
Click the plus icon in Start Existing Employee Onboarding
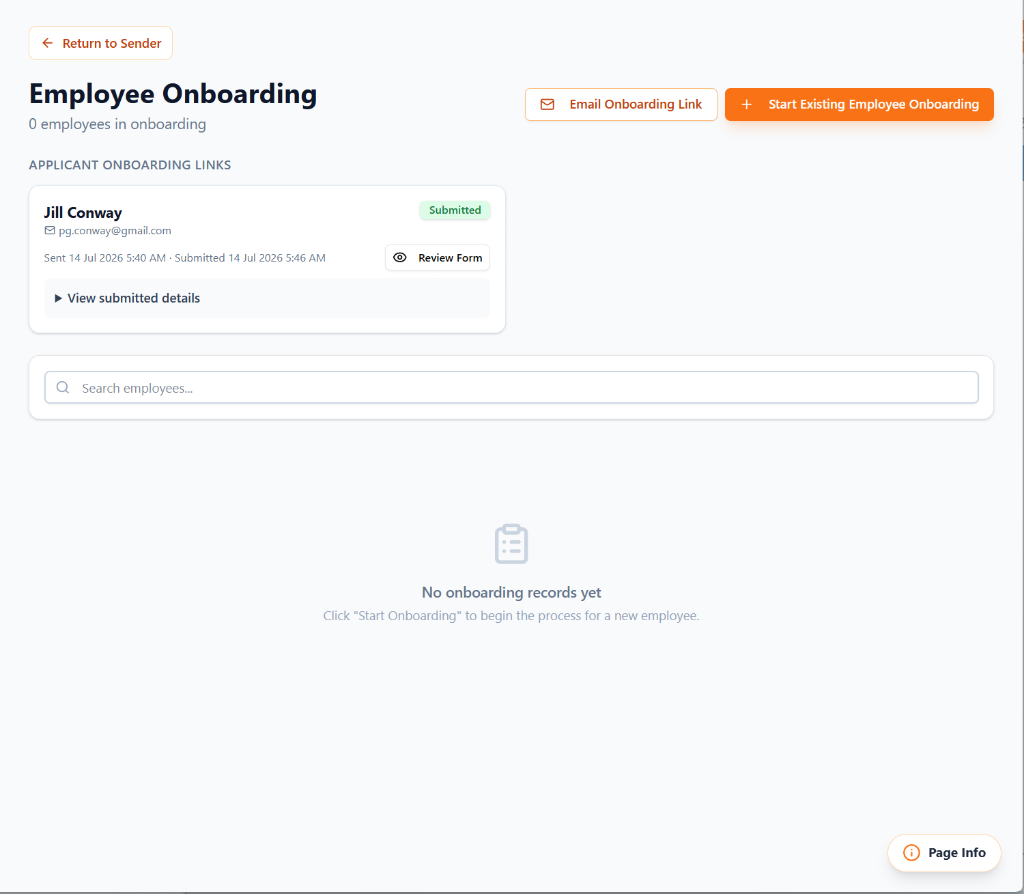pyautogui.click(x=746, y=104)
